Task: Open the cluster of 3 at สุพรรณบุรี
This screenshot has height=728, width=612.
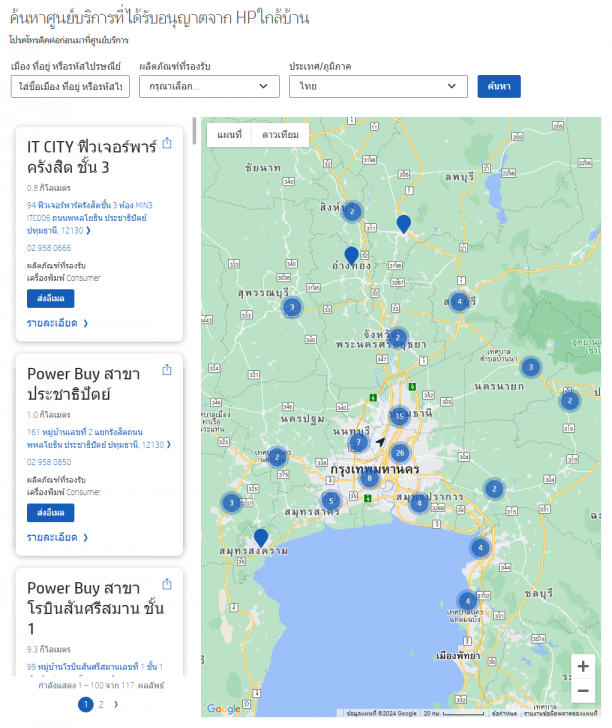Action: pos(292,307)
